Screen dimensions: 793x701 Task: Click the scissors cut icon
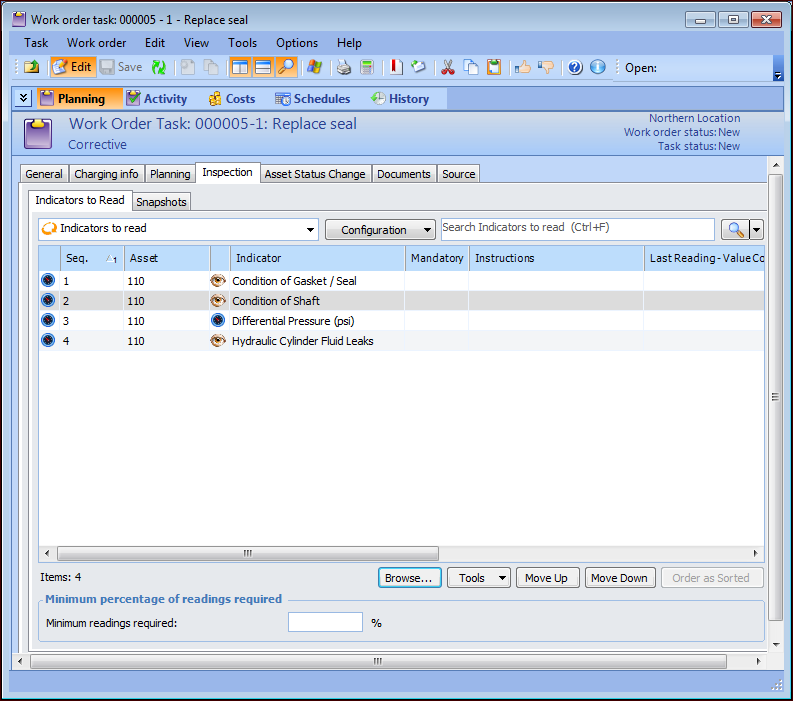coord(447,67)
